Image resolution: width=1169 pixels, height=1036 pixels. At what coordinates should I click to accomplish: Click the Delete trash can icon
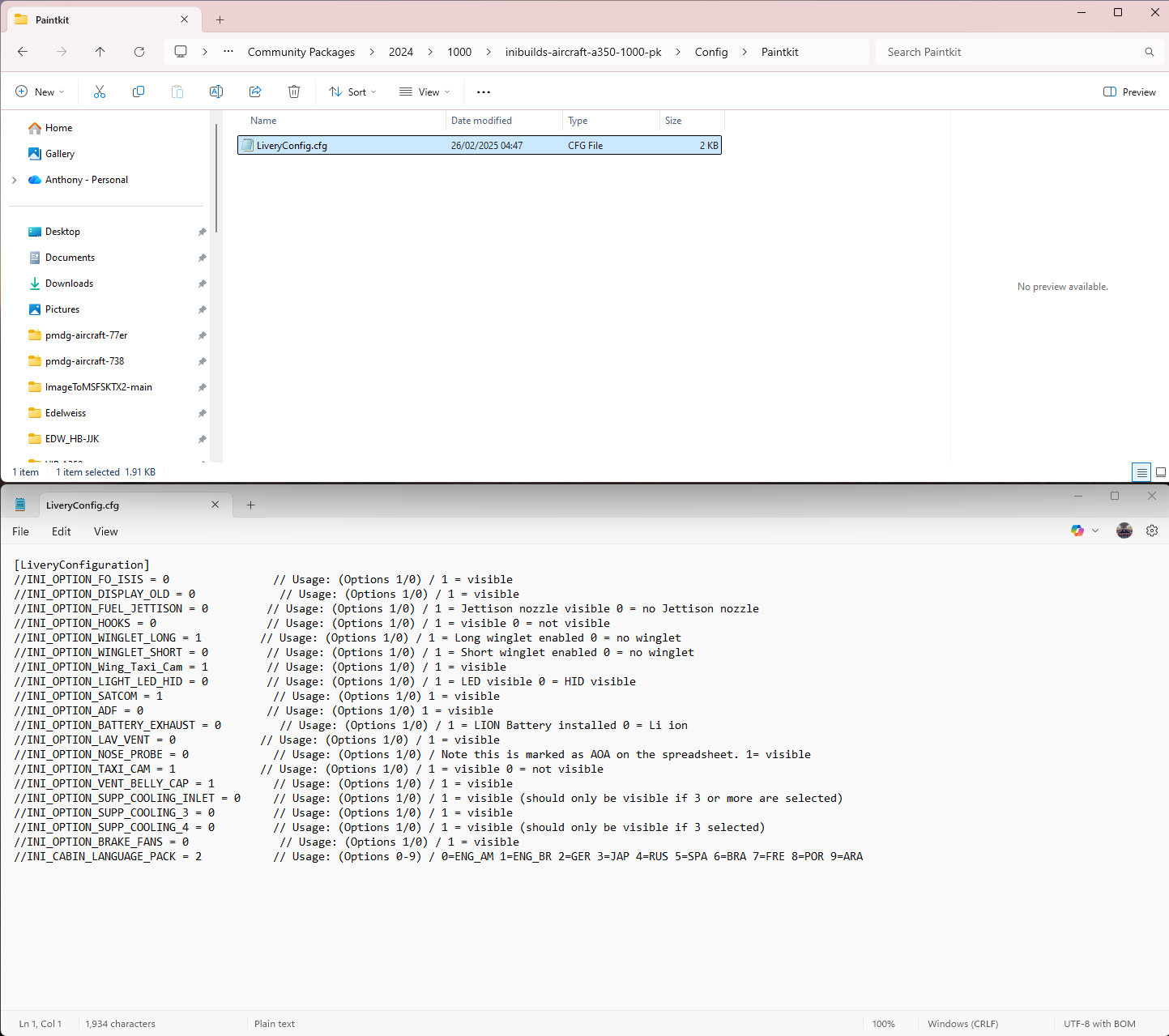click(294, 92)
